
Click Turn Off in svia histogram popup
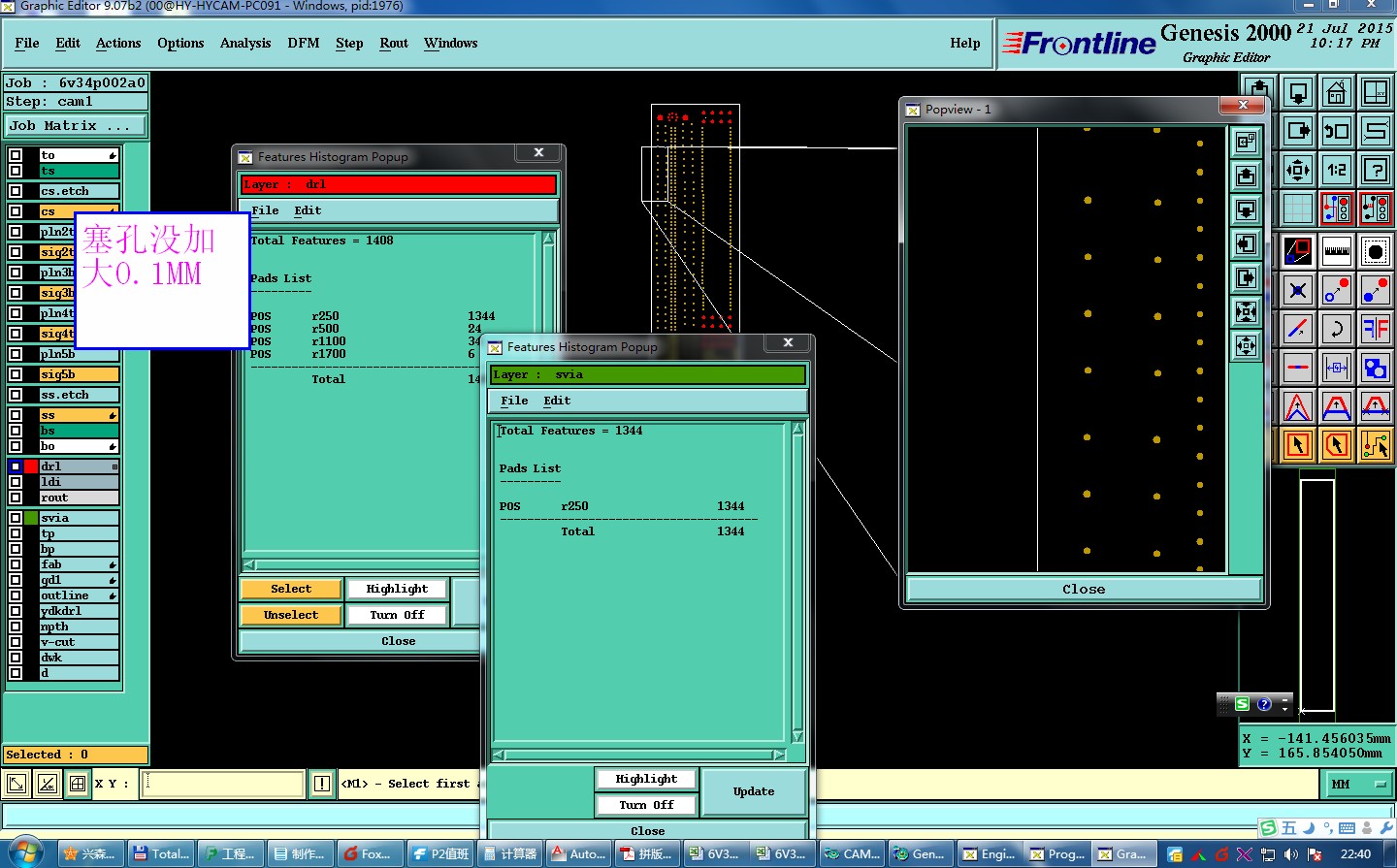point(646,805)
